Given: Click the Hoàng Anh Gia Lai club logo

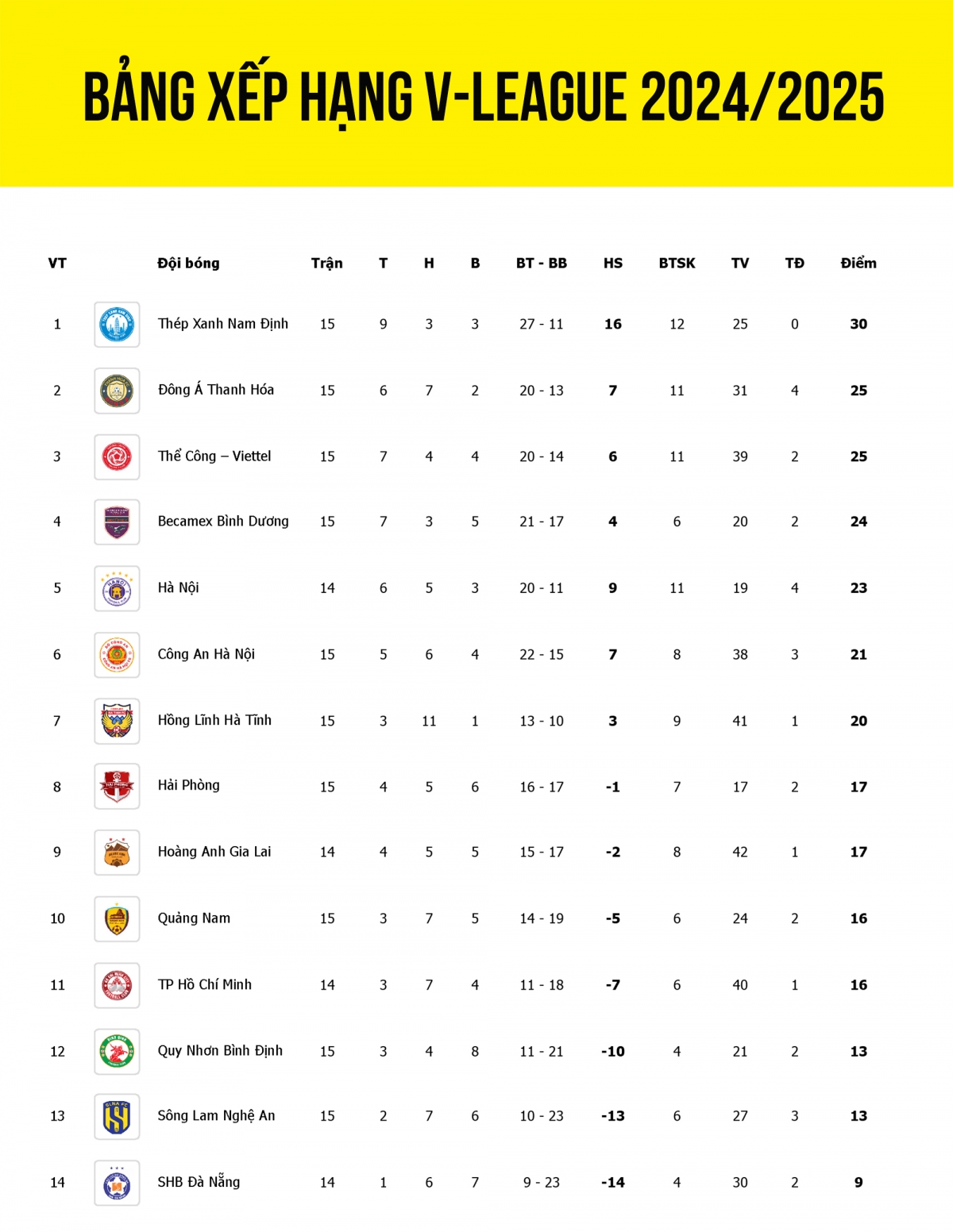Looking at the screenshot, I should (x=117, y=853).
